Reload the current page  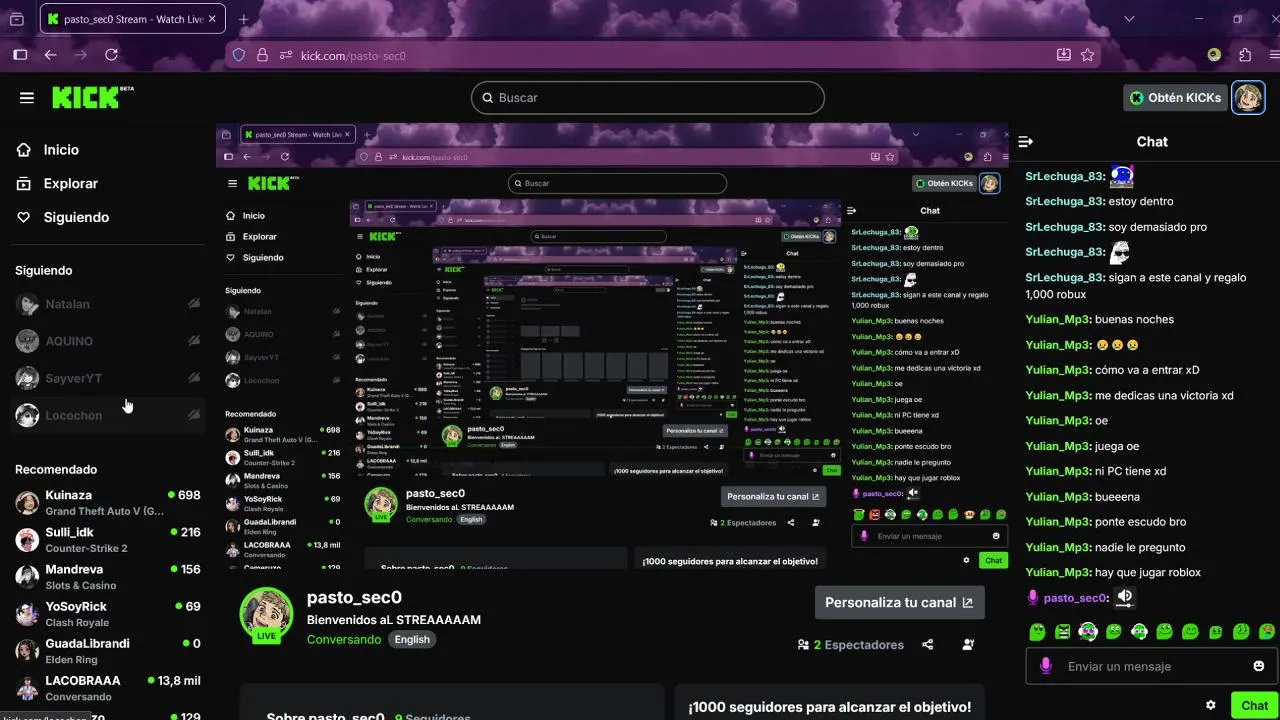point(111,55)
